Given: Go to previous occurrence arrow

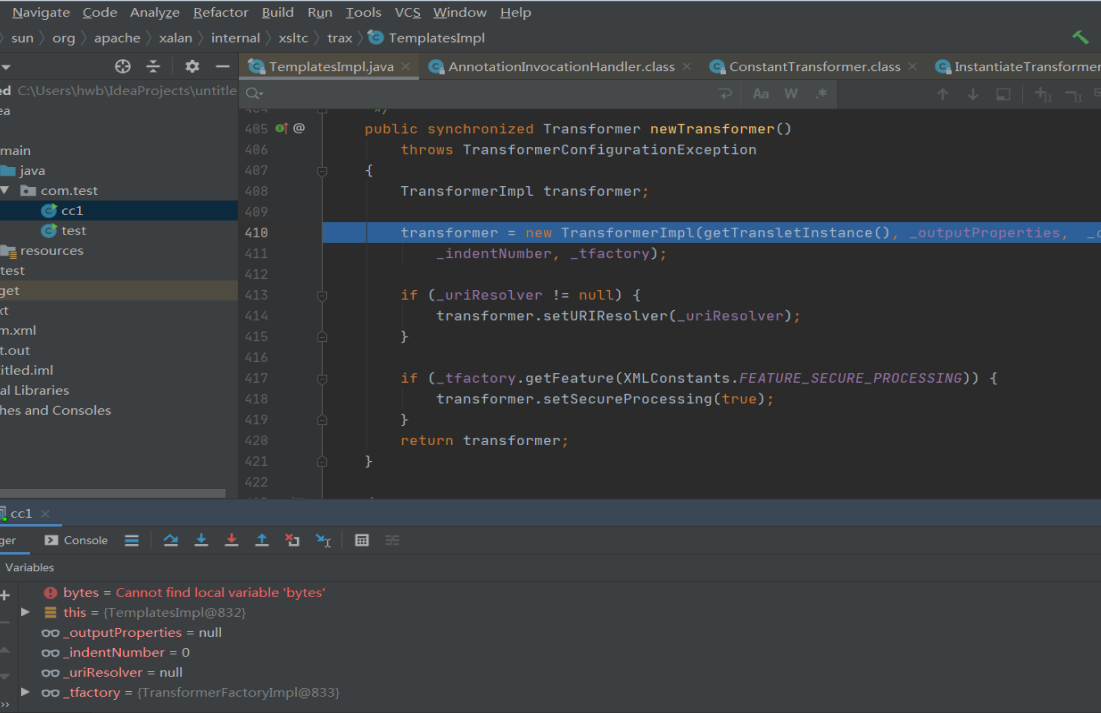Looking at the screenshot, I should click(942, 94).
